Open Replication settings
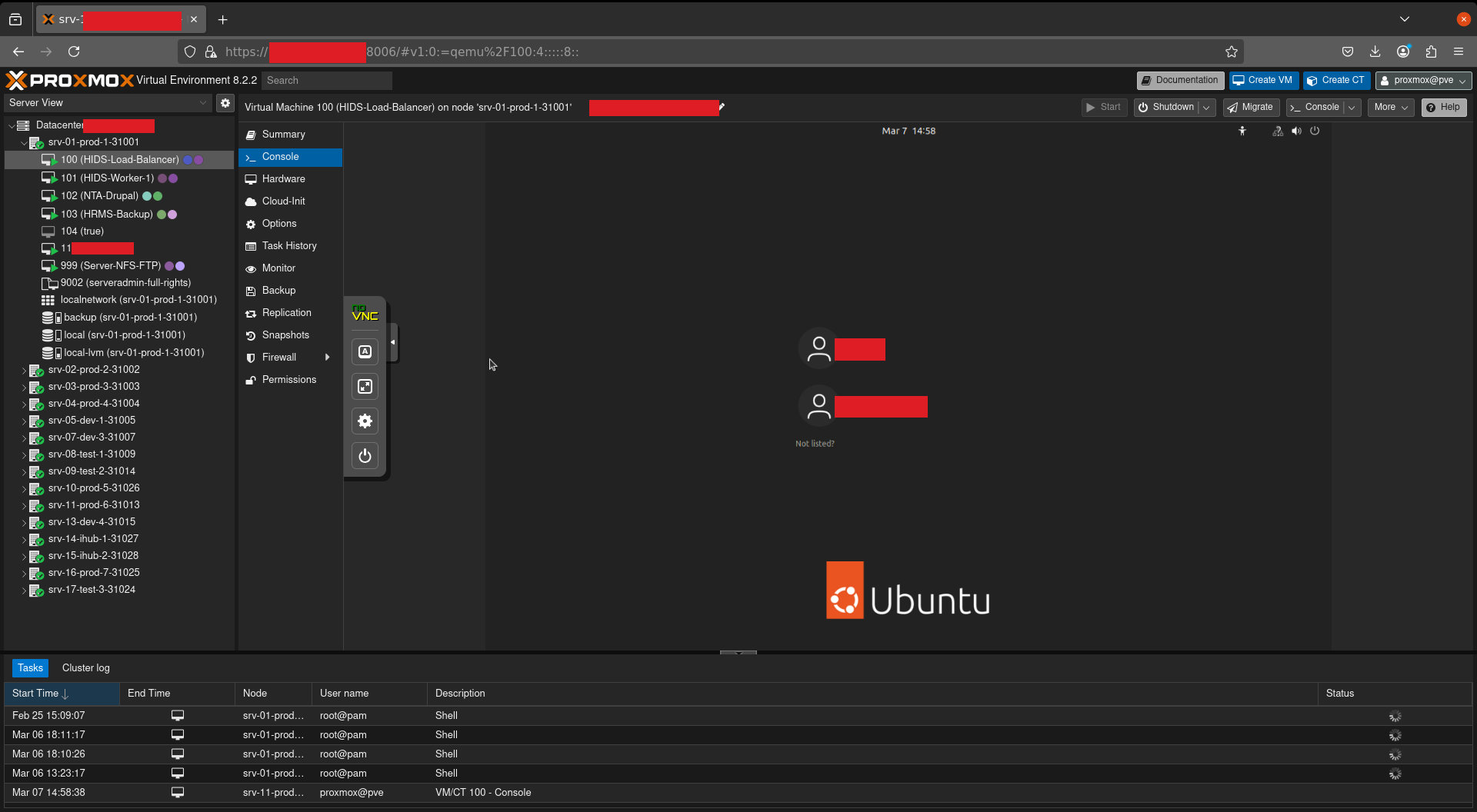The image size is (1477, 812). pyautogui.click(x=290, y=313)
